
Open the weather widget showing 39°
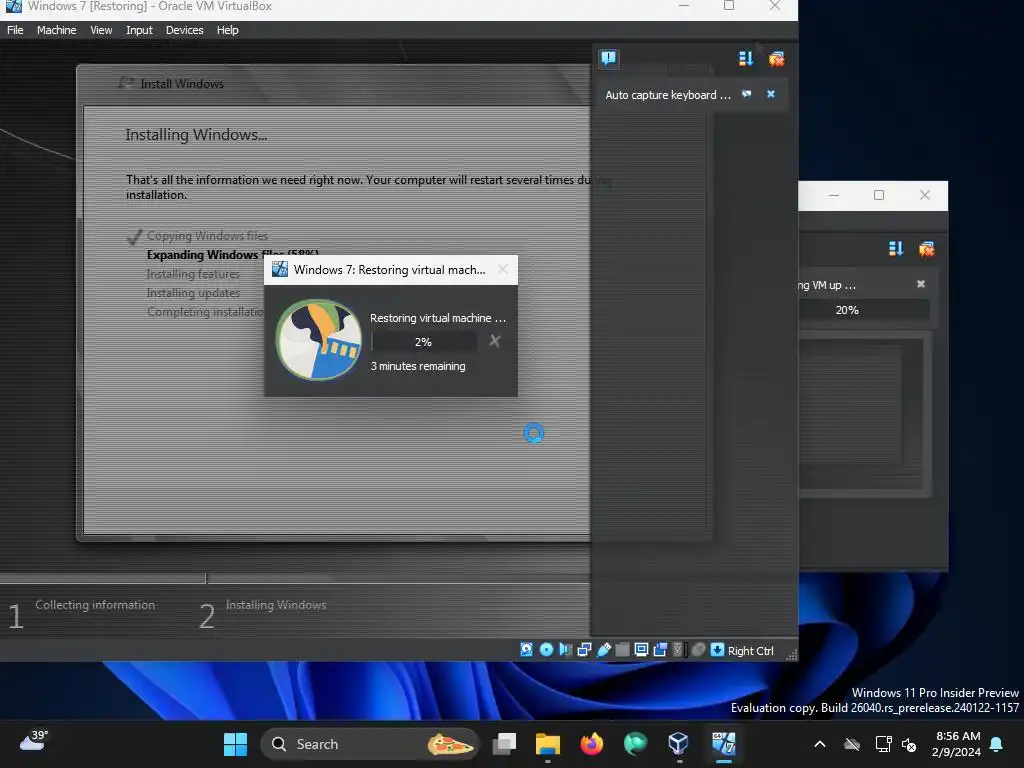pyautogui.click(x=34, y=741)
